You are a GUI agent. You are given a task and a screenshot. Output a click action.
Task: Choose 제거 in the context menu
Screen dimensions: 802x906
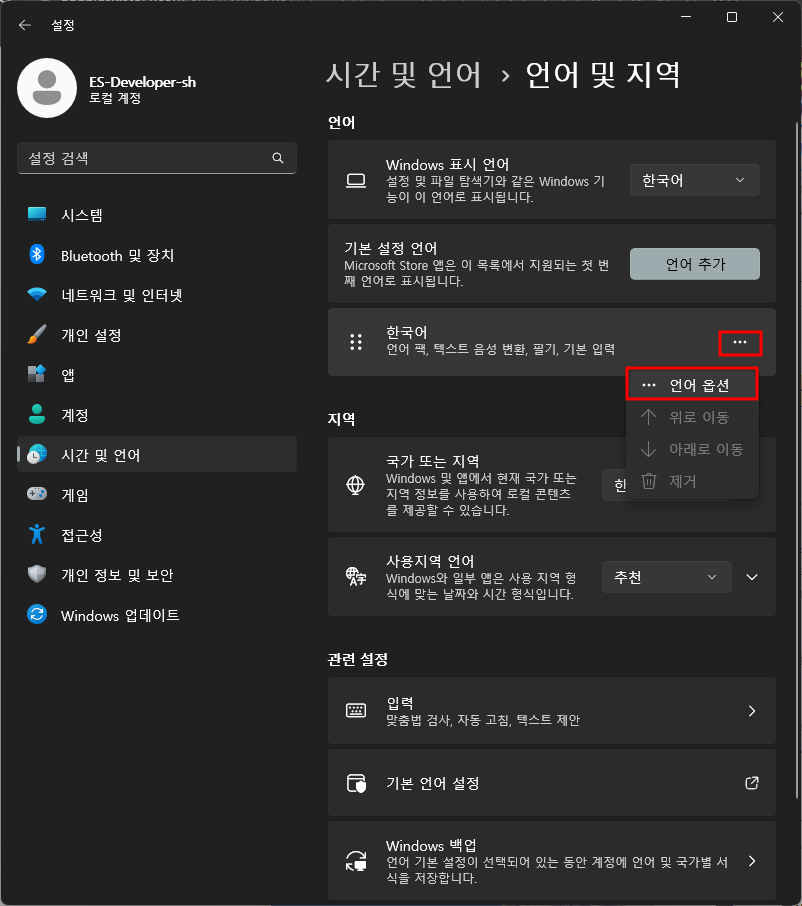(x=692, y=481)
